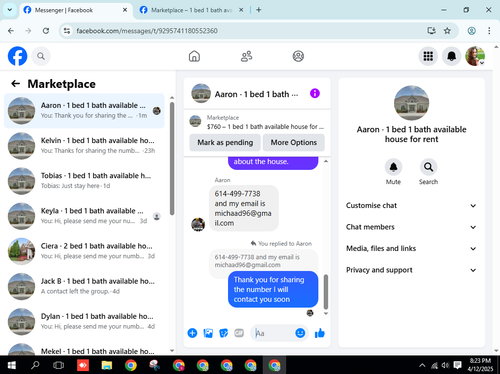The height and width of the screenshot is (374, 500).
Task: Open the Ciera 2 bed 1 bath conversation
Action: pyautogui.click(x=84, y=251)
